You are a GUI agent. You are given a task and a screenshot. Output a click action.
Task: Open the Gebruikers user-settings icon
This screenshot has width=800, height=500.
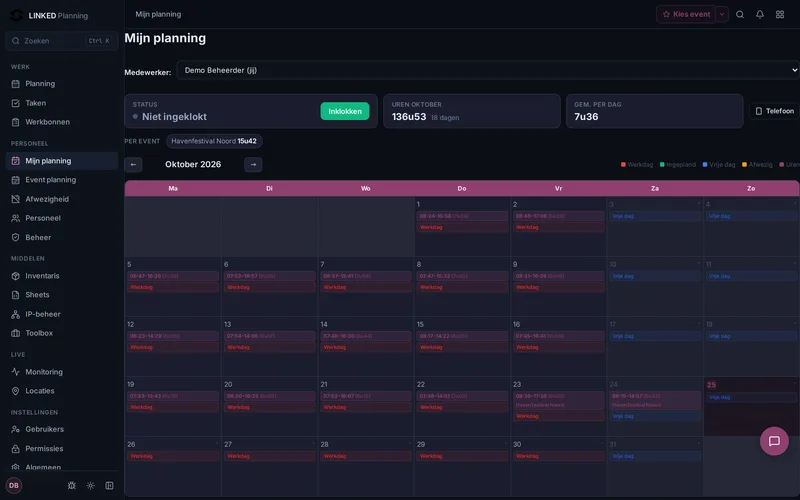pos(16,429)
